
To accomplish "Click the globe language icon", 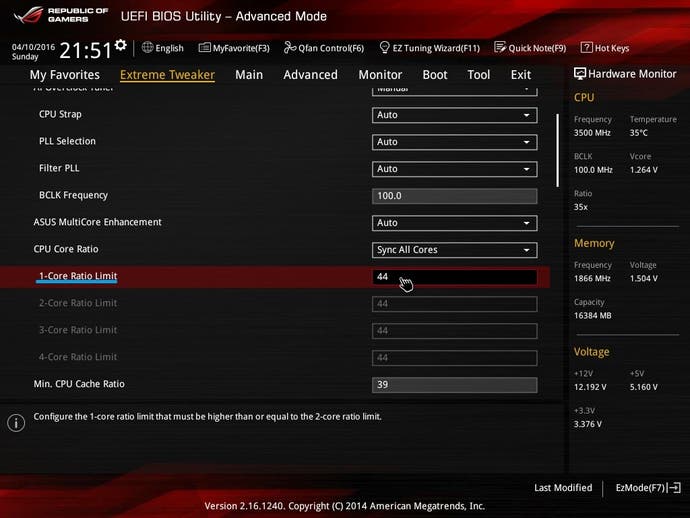I will coord(147,48).
